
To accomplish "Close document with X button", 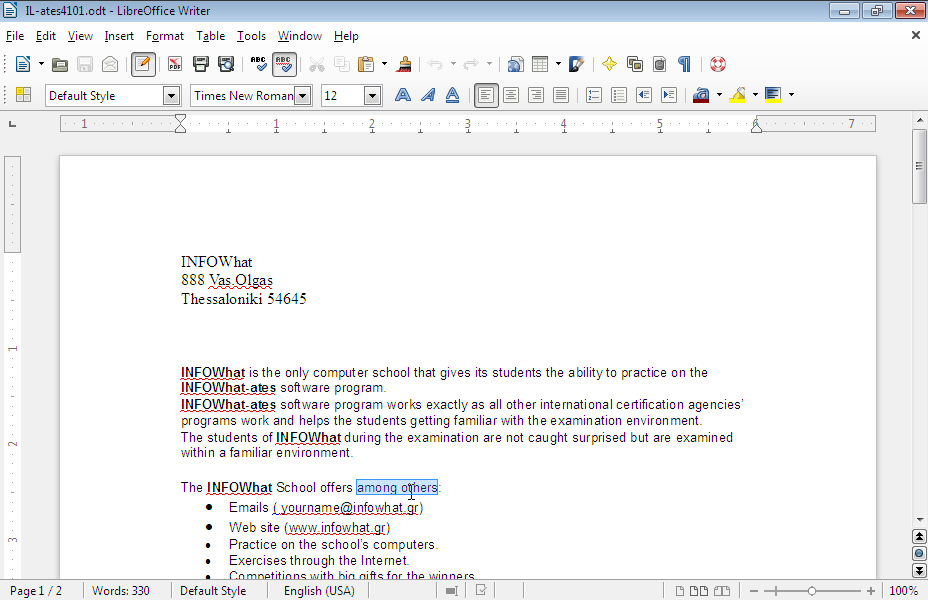I will 916,36.
